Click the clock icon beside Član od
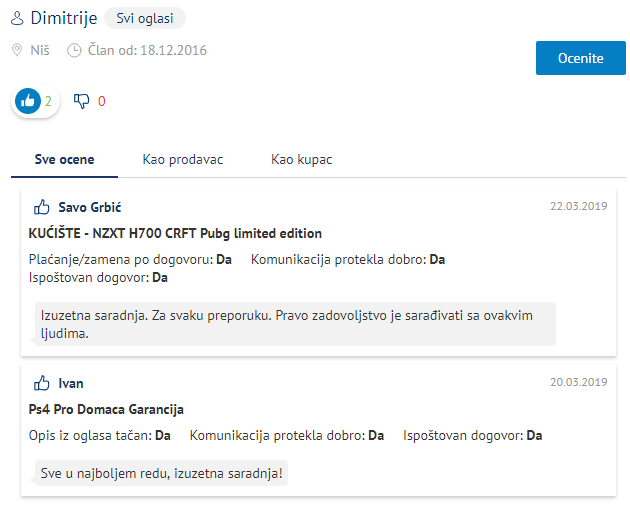The width and height of the screenshot is (630, 509). tap(74, 50)
